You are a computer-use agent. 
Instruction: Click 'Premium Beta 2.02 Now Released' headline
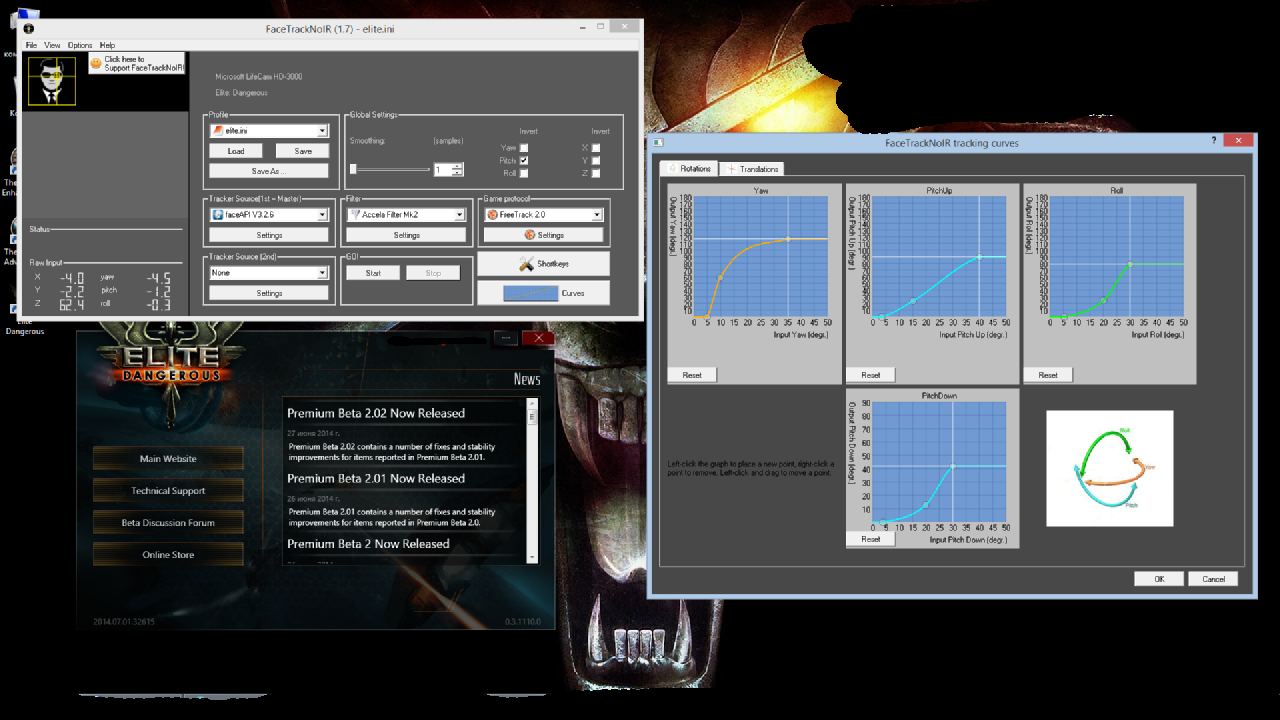coord(376,413)
